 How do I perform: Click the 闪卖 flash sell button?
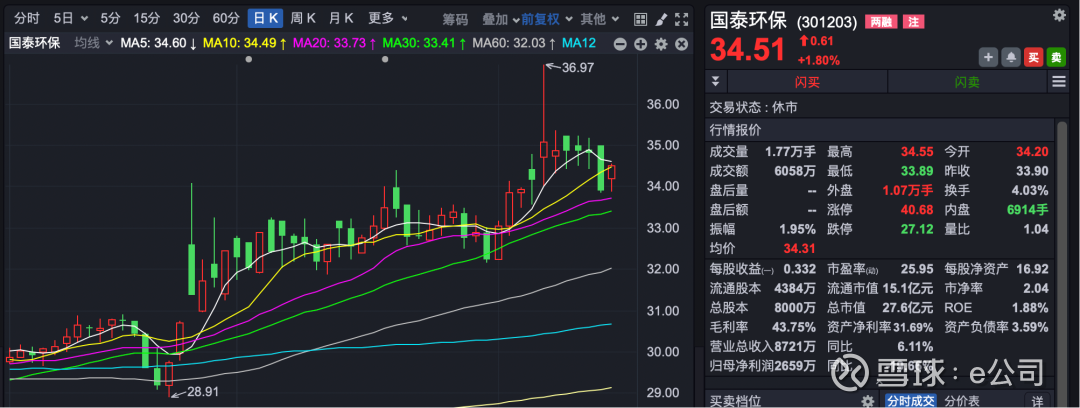click(x=967, y=82)
